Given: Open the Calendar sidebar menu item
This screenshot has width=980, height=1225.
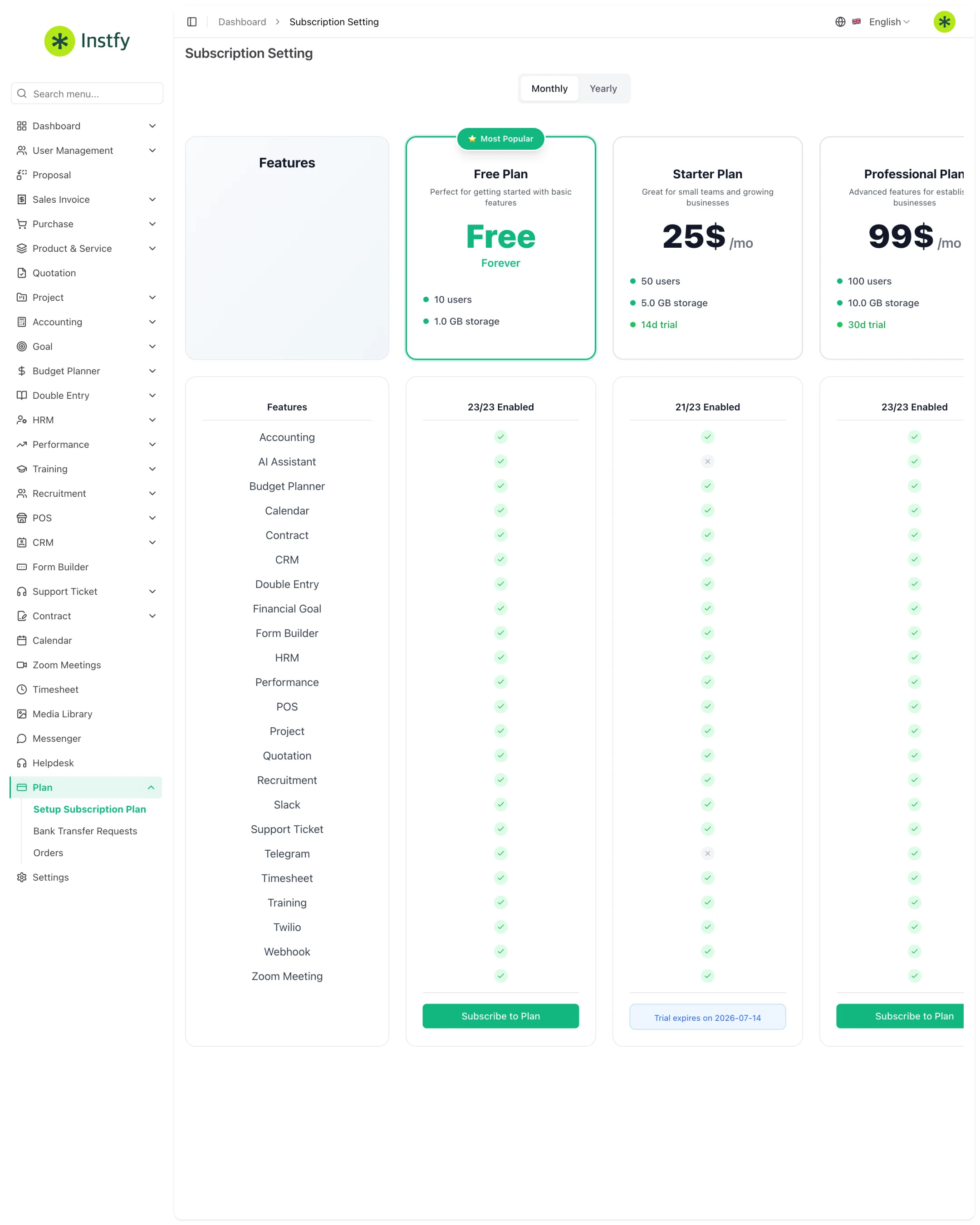Looking at the screenshot, I should coord(86,640).
